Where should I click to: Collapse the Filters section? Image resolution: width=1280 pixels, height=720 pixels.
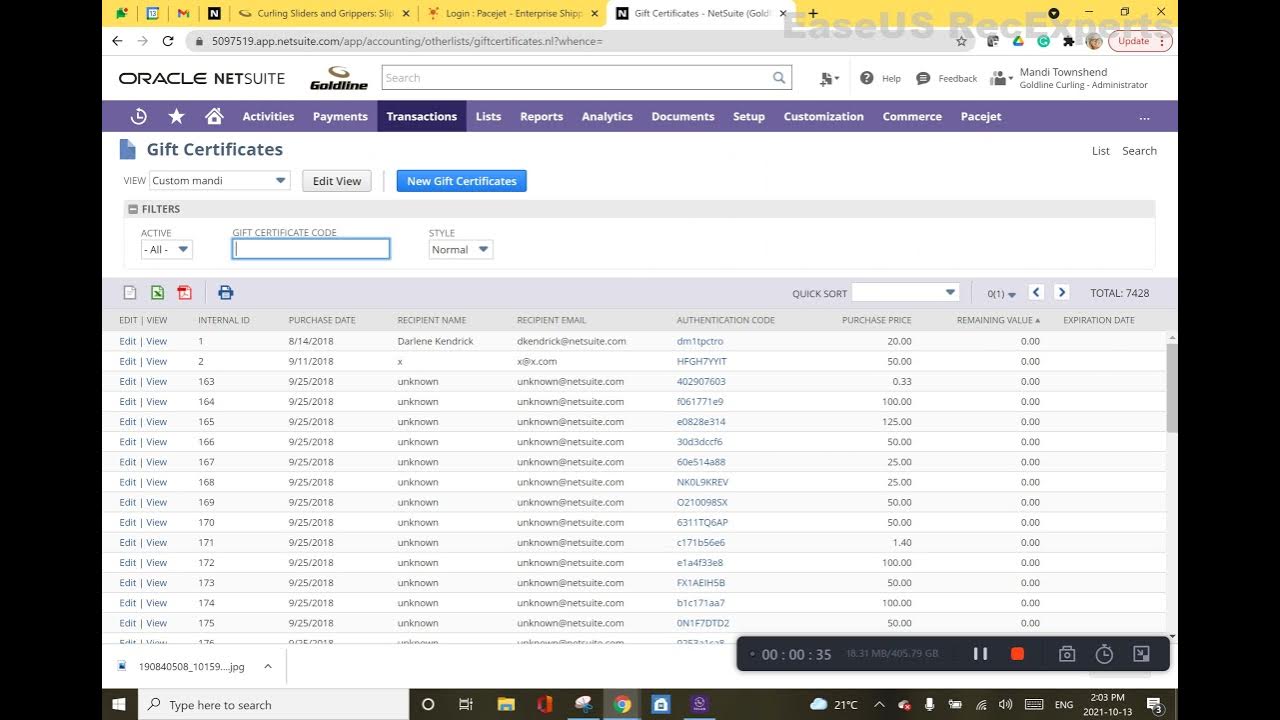(x=132, y=209)
